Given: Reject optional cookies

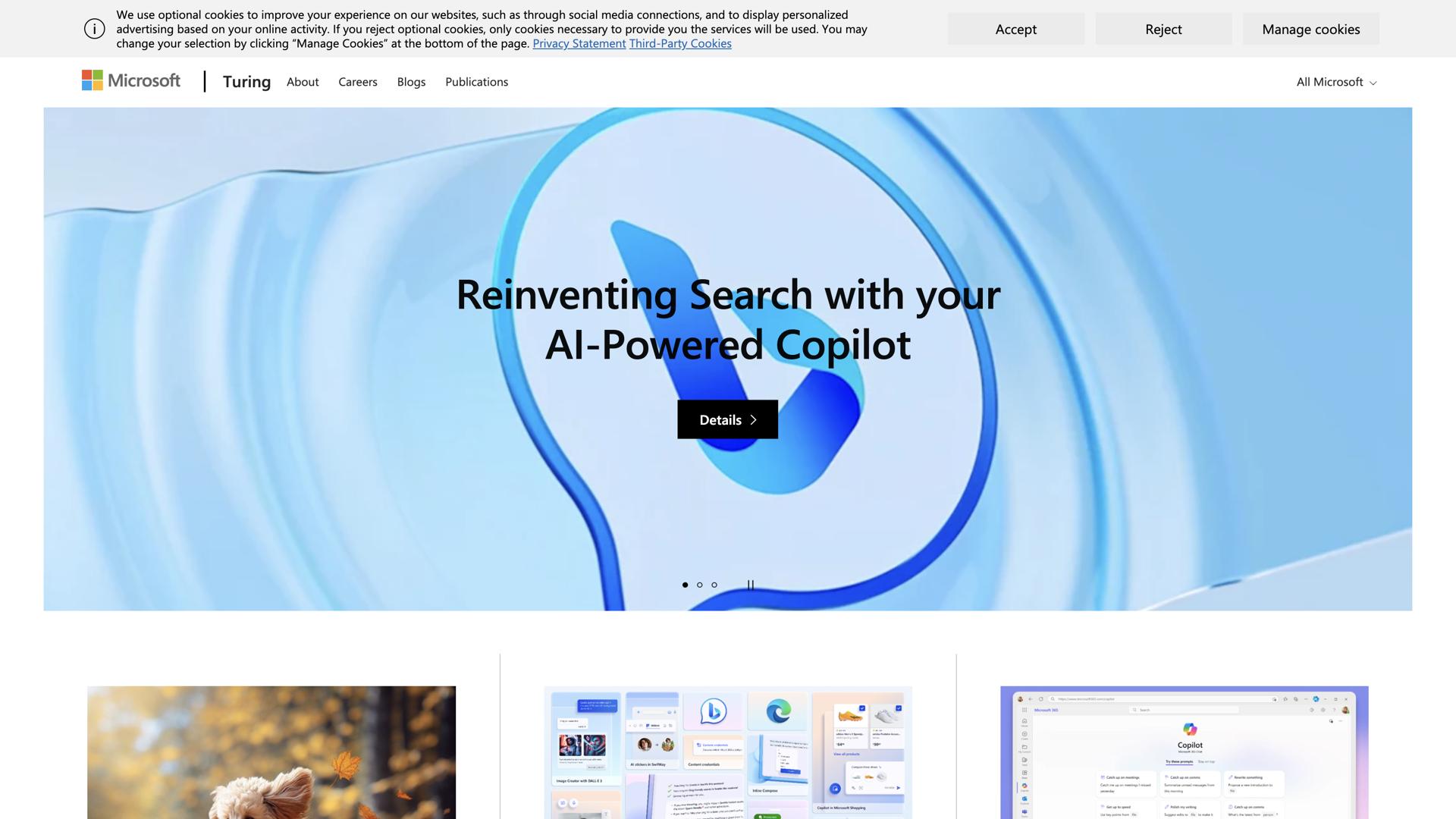Looking at the screenshot, I should pos(1163,29).
